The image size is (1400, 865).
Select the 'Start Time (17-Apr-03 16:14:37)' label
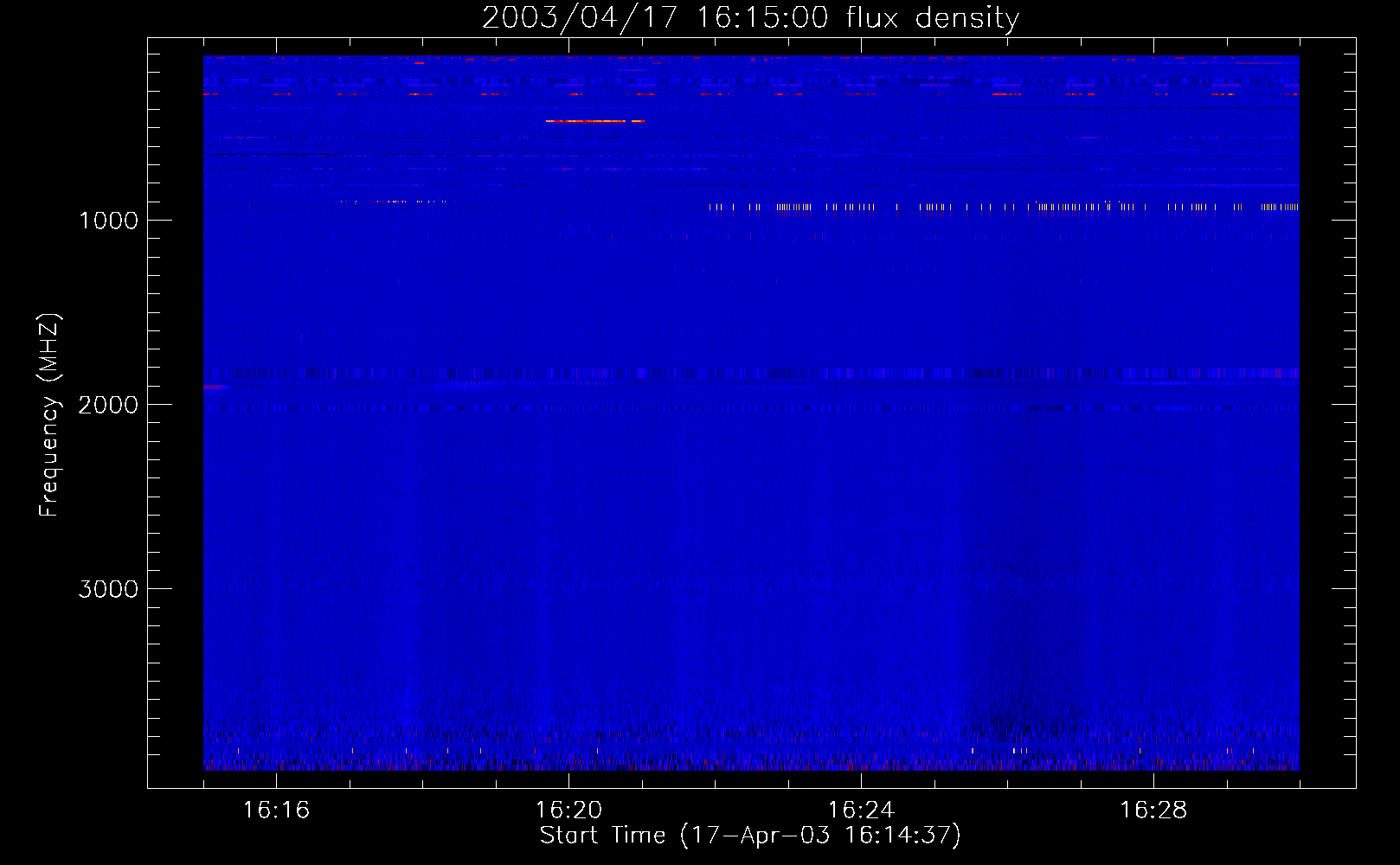pyautogui.click(x=750, y=836)
